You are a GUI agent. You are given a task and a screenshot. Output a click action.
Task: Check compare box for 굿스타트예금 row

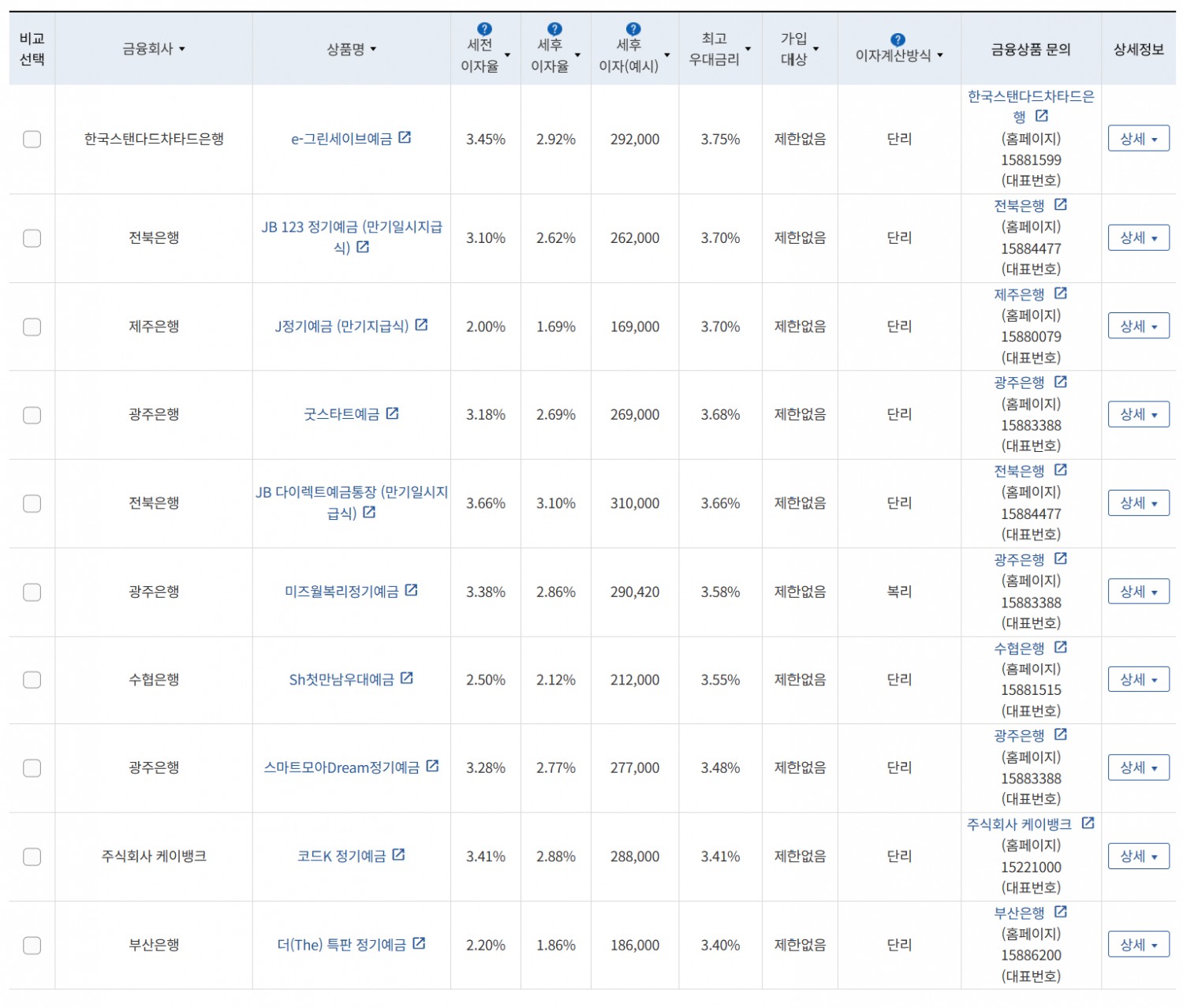click(x=32, y=415)
